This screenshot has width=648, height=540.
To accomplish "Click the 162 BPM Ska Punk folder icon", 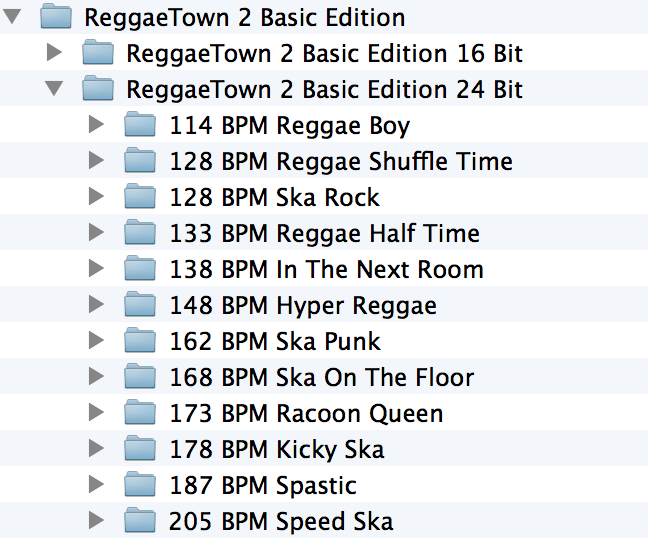I will (140, 341).
